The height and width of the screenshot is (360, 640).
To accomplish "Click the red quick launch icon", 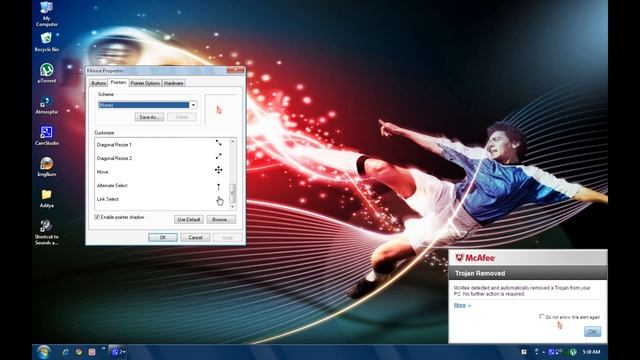I will pyautogui.click(x=92, y=352).
